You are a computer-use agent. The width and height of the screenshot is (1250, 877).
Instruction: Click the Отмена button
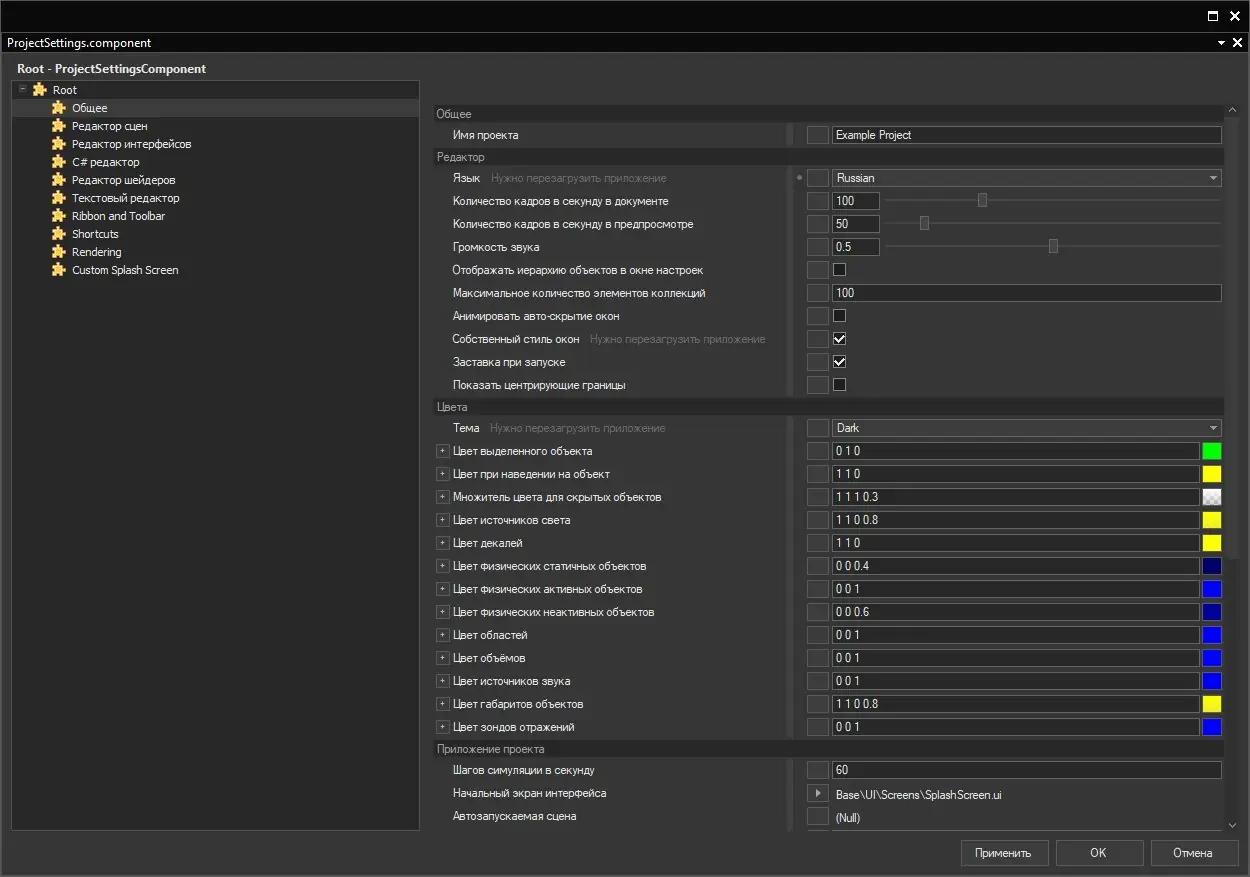tap(1193, 853)
